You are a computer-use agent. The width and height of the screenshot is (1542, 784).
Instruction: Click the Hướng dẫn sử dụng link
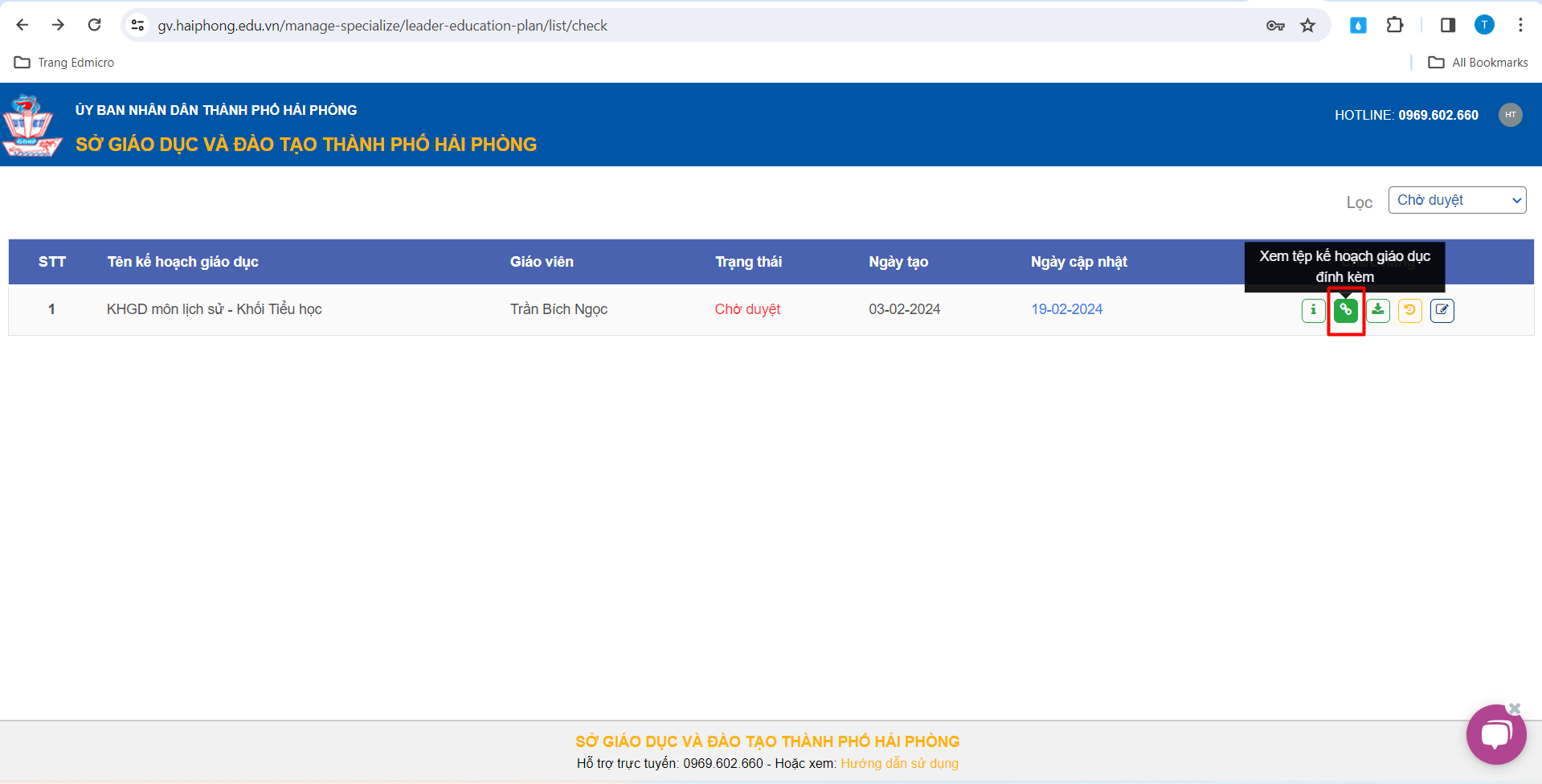[x=899, y=763]
